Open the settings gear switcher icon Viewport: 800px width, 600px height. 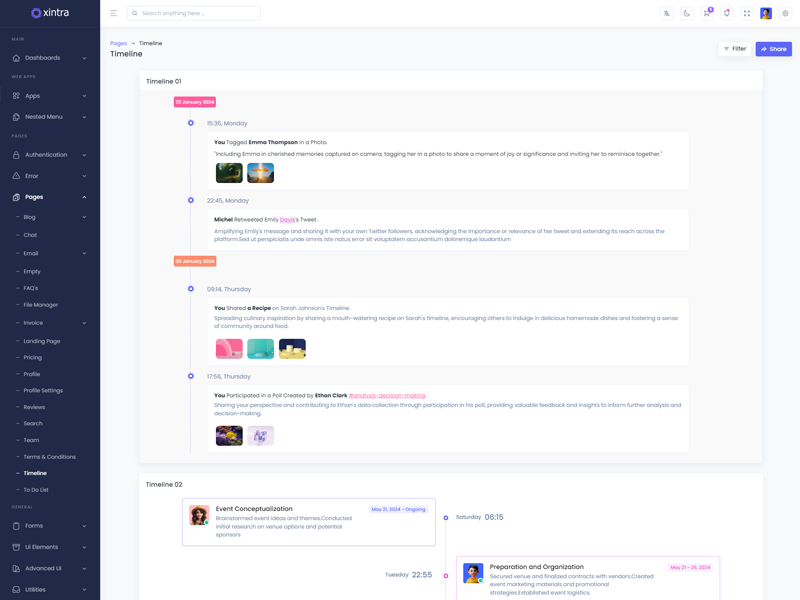tap(785, 13)
